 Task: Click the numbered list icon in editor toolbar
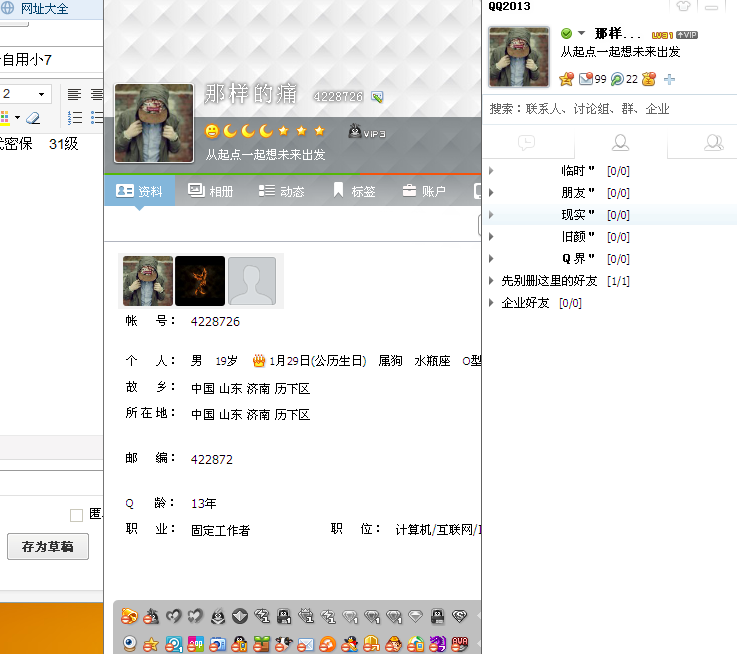click(x=75, y=118)
